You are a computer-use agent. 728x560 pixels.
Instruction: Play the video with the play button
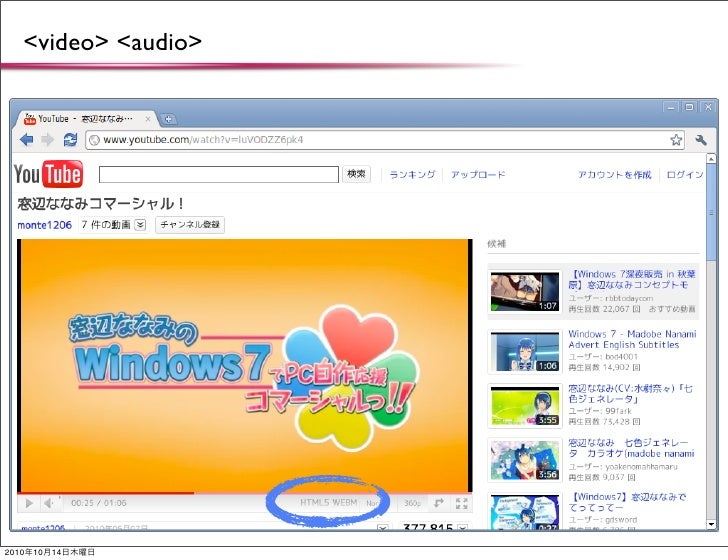29,503
